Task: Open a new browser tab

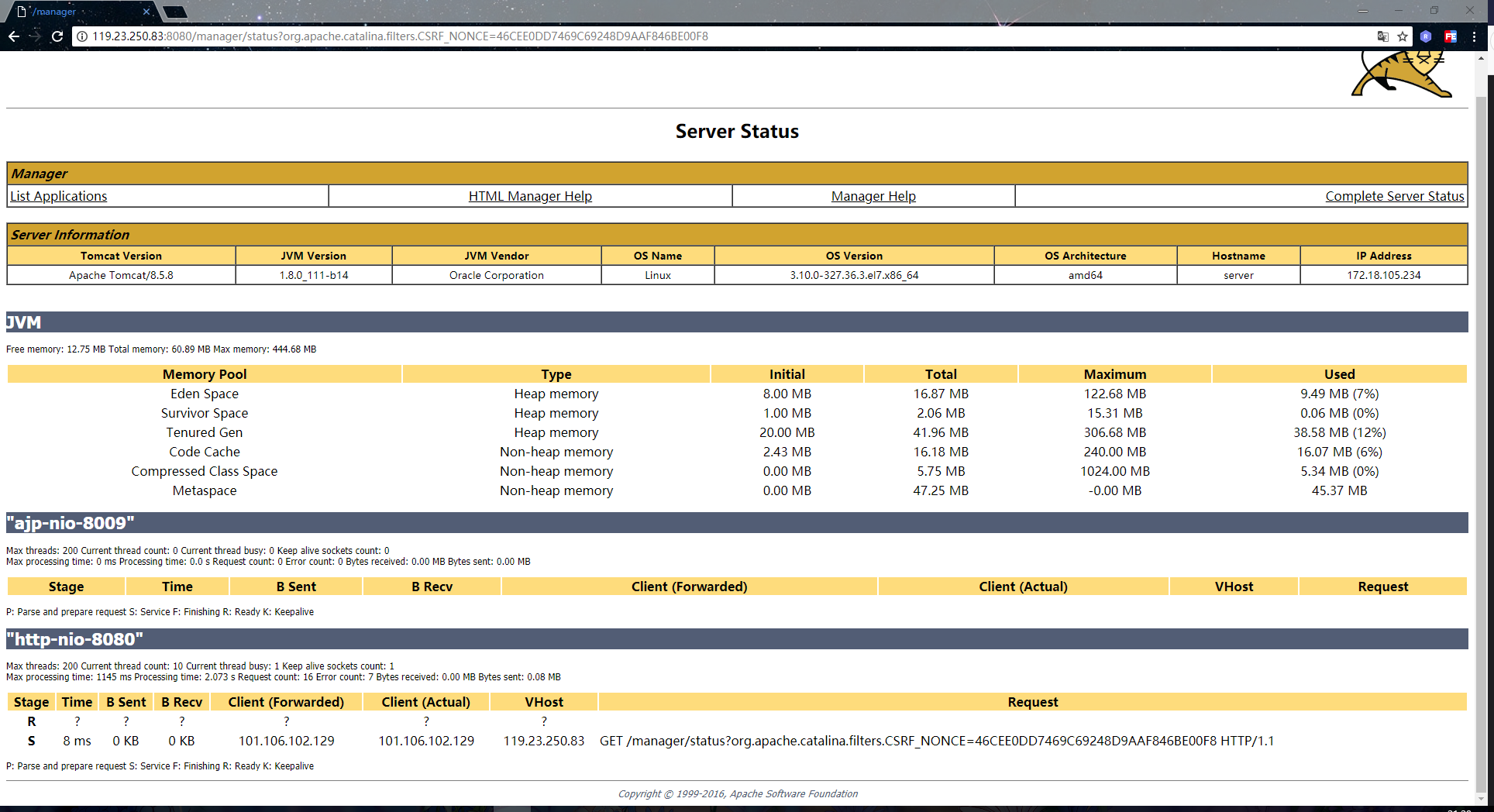Action: pos(175,12)
